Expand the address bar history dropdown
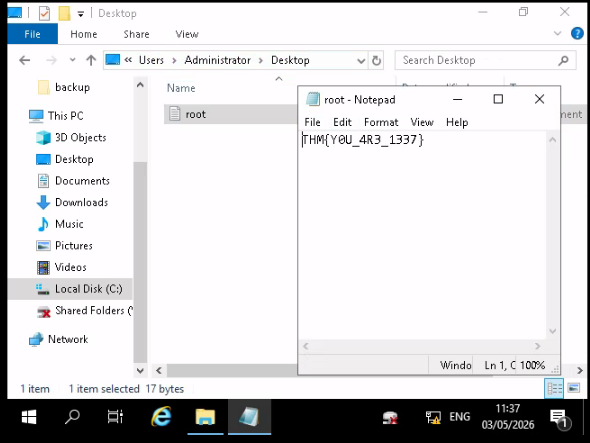 coord(360,61)
